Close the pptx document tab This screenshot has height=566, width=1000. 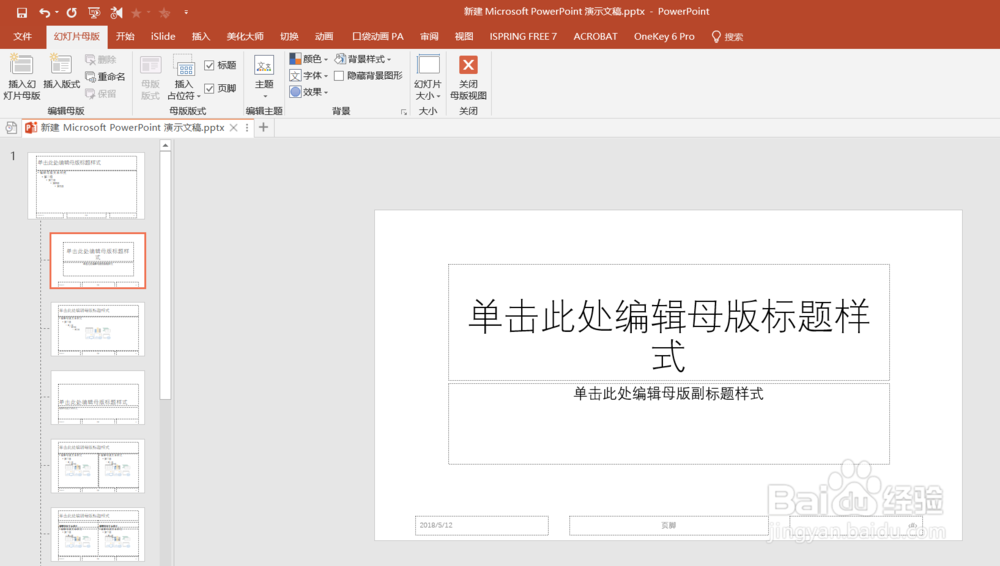pyautogui.click(x=233, y=128)
